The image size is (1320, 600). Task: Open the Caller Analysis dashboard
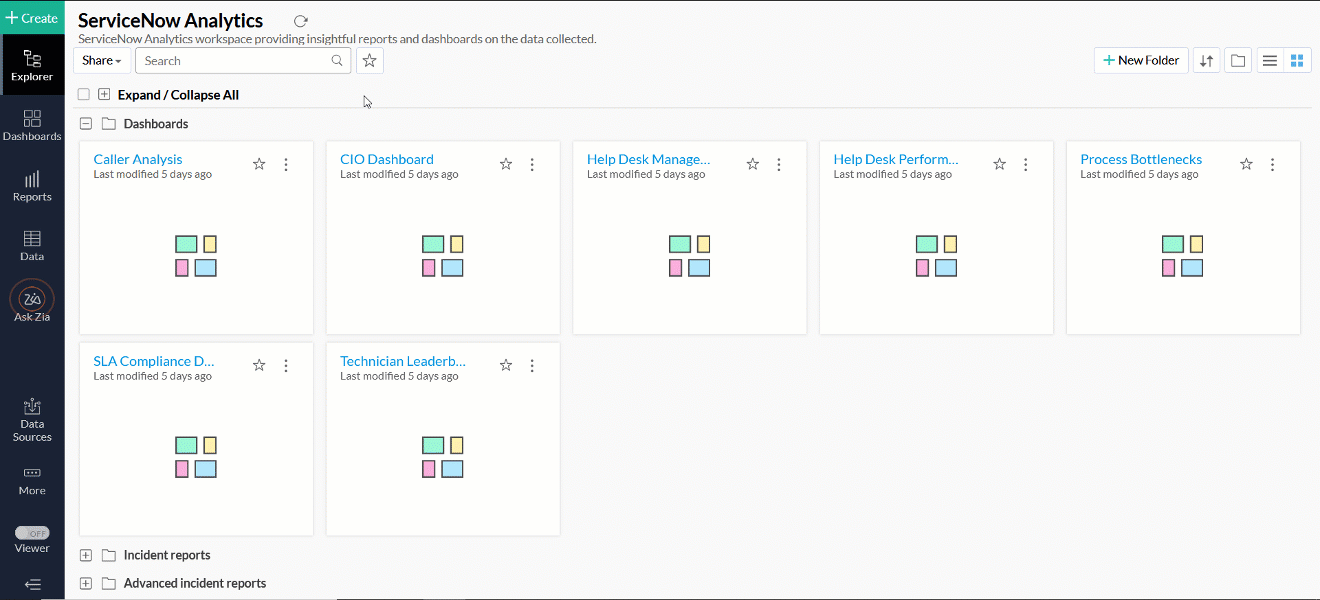click(137, 158)
